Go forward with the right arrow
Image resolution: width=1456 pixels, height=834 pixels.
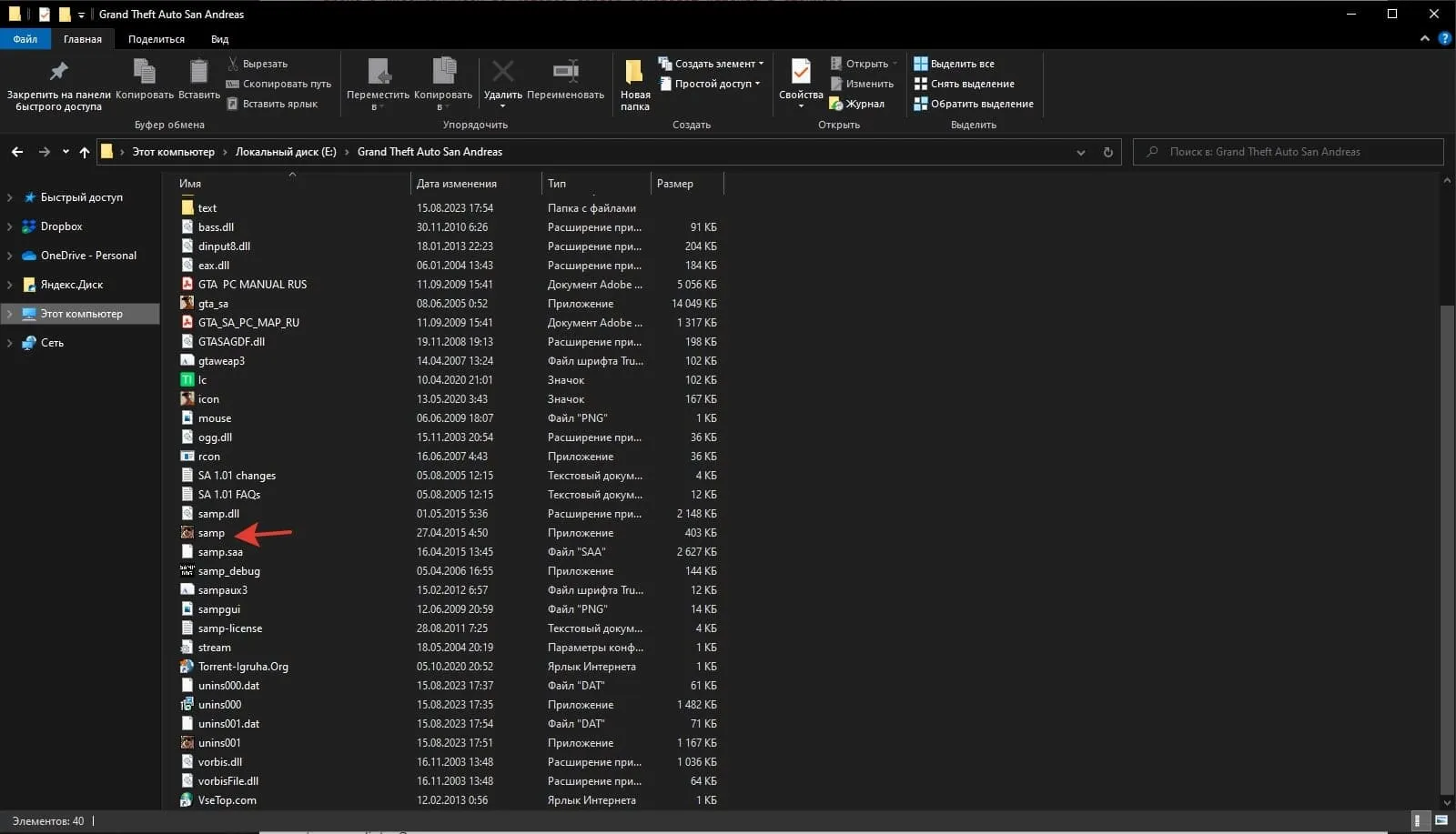click(x=44, y=152)
